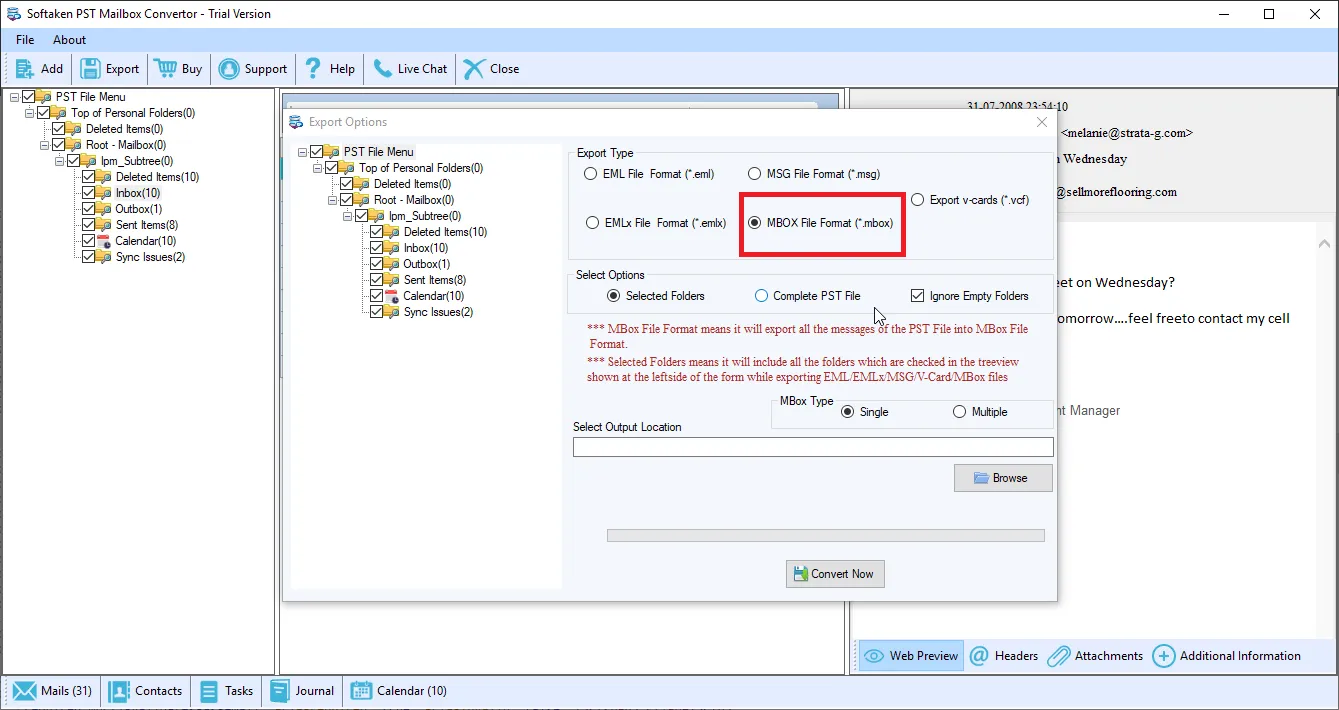The height and width of the screenshot is (710, 1339).
Task: Click Outbox(1) folder icon in Export Options tree
Action: (393, 264)
